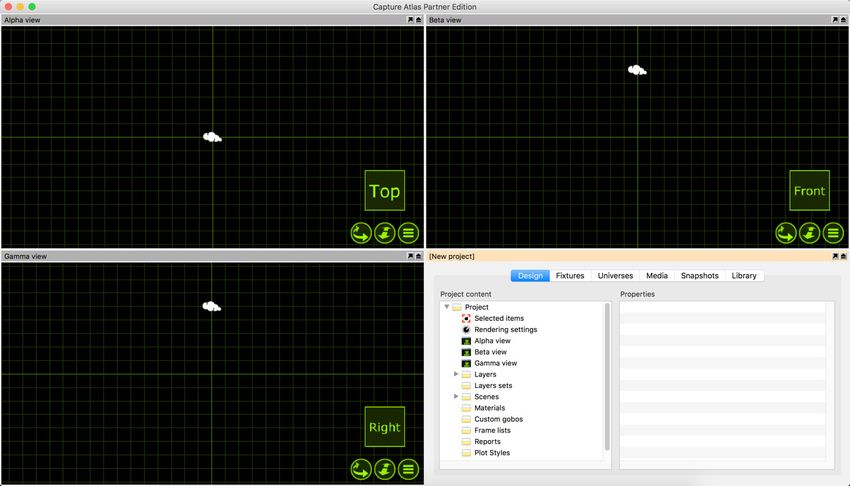850x486 pixels.
Task: Select Rendering settings in project content
Action: pyautogui.click(x=505, y=330)
